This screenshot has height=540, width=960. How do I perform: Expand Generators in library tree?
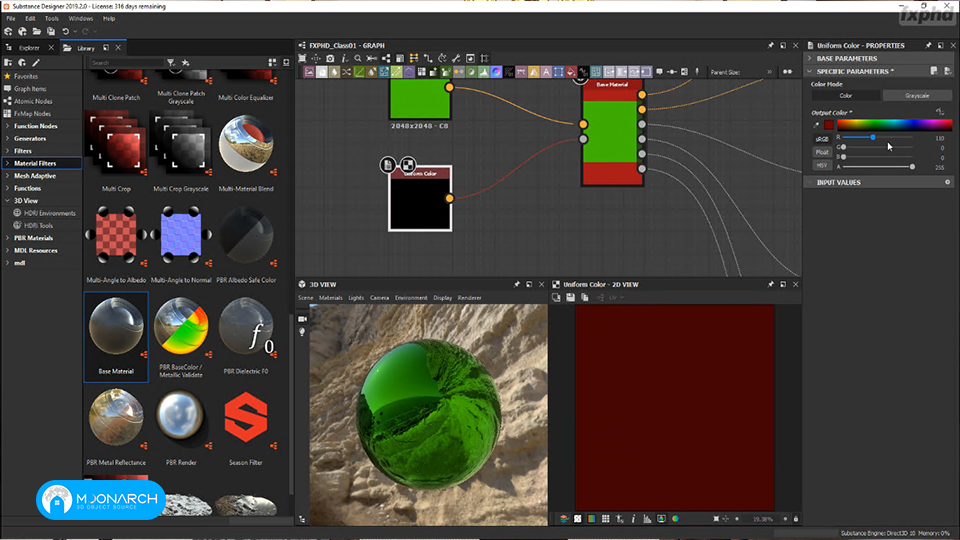[7, 138]
